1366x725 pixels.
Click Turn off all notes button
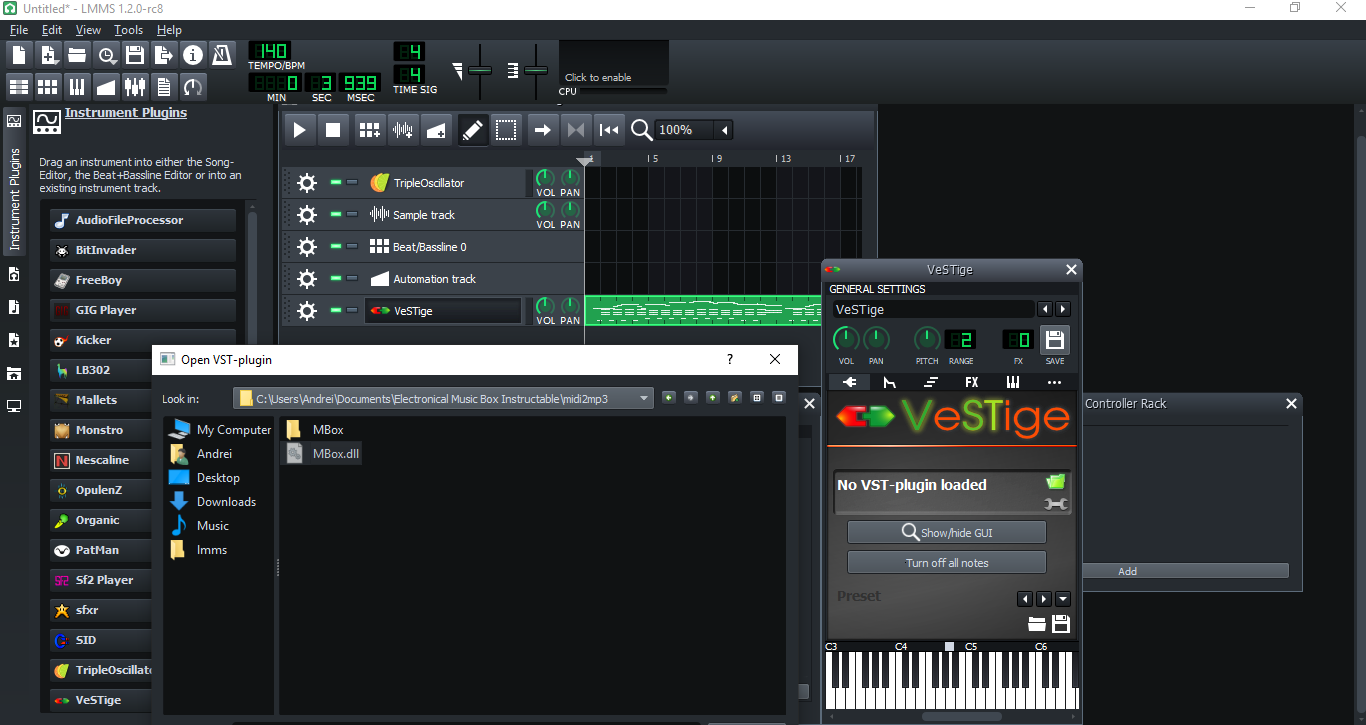[x=947, y=562]
